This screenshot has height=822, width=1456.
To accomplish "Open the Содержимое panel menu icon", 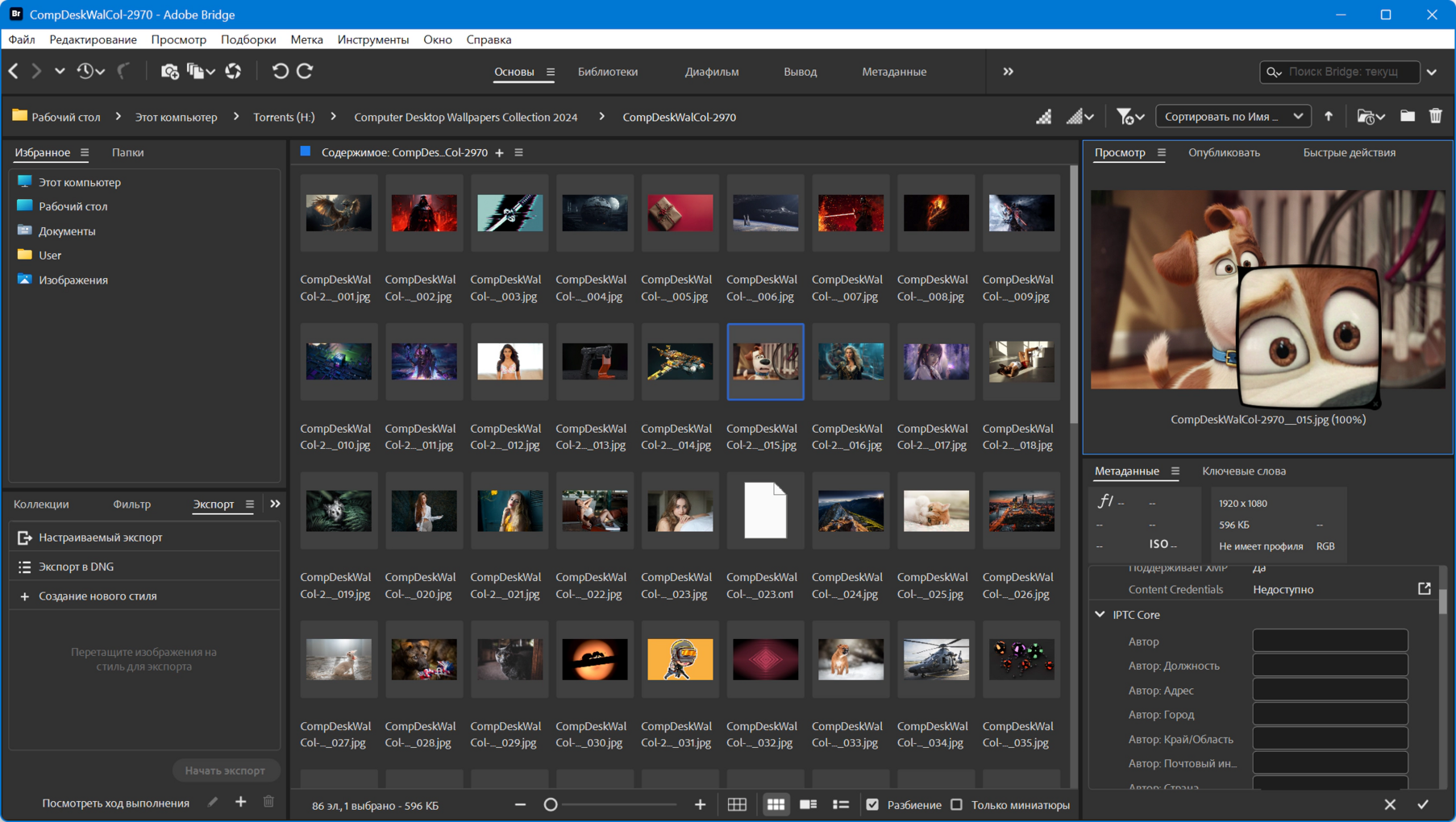I will [519, 152].
